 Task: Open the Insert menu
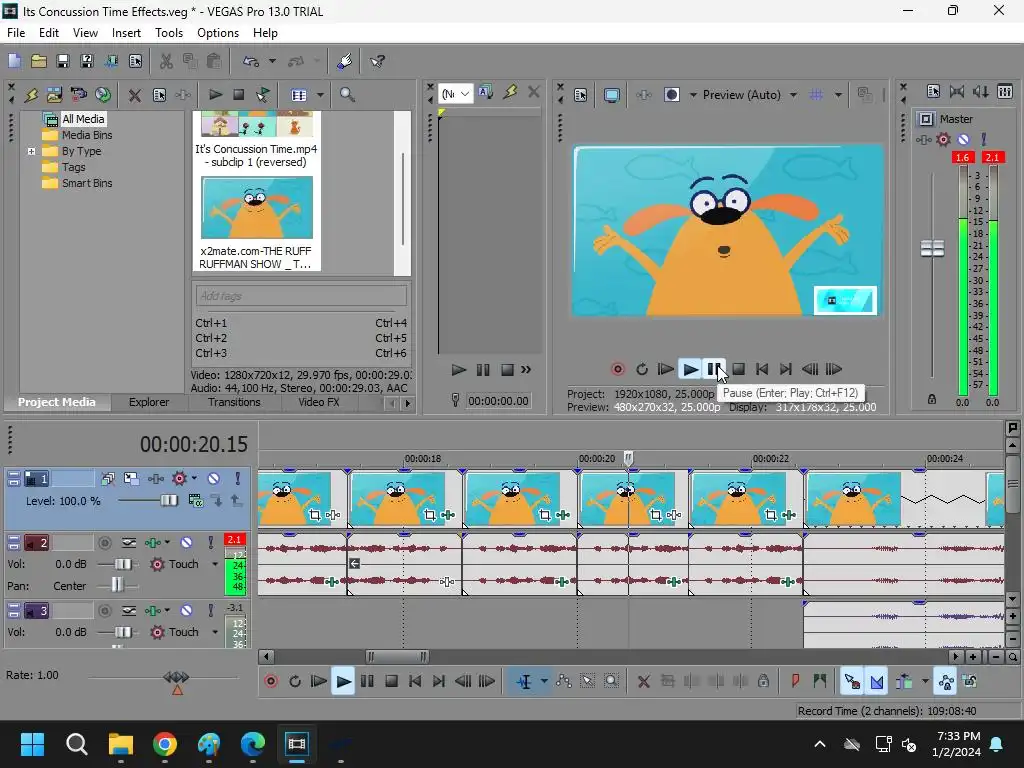[126, 33]
